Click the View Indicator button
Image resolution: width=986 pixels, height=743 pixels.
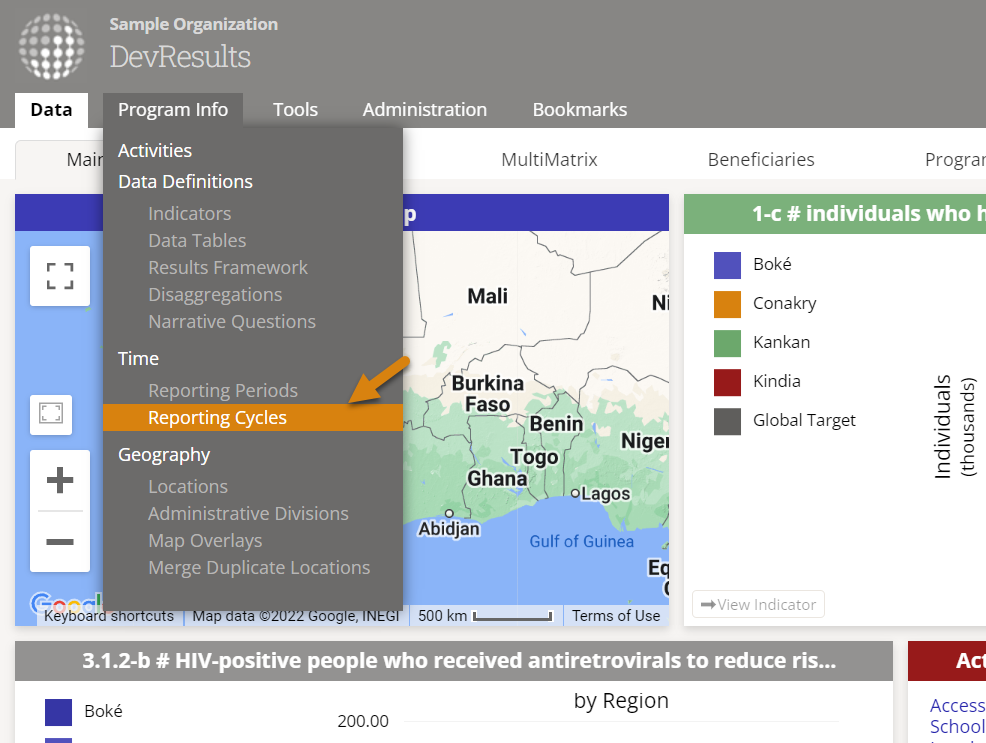point(758,604)
